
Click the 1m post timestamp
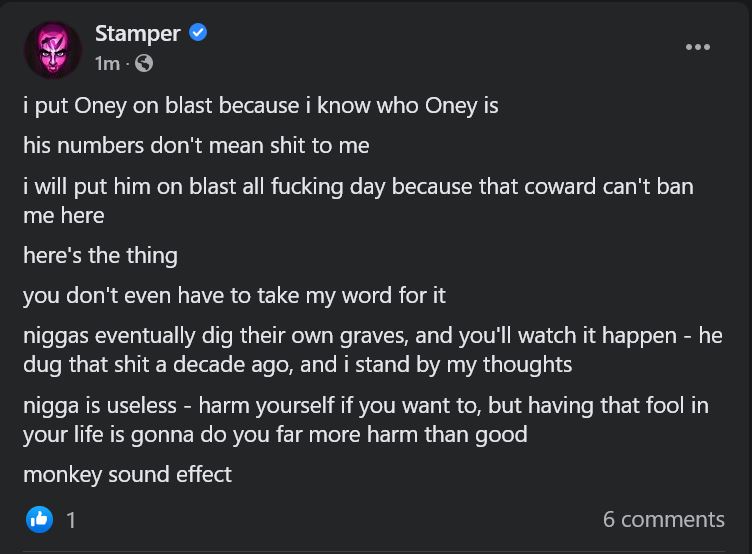(x=106, y=64)
